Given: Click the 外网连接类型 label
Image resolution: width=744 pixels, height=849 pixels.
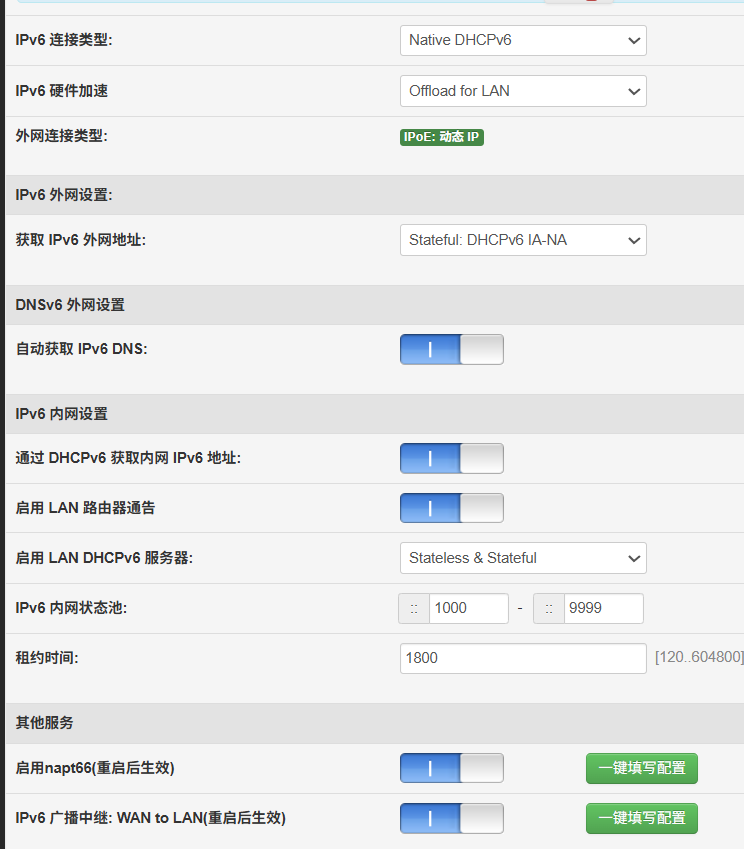Looking at the screenshot, I should [x=61, y=136].
